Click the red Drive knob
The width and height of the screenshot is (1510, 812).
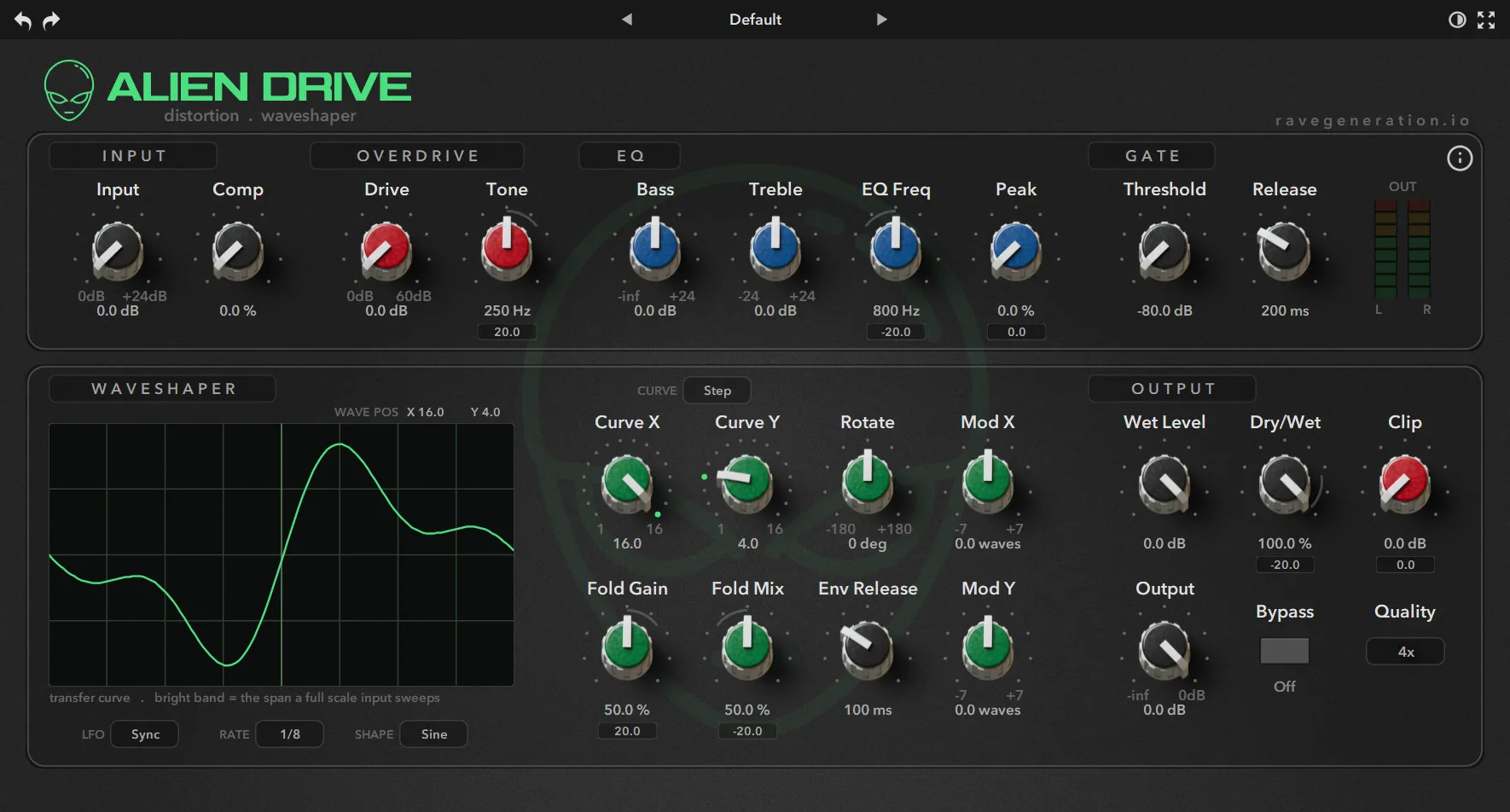386,250
